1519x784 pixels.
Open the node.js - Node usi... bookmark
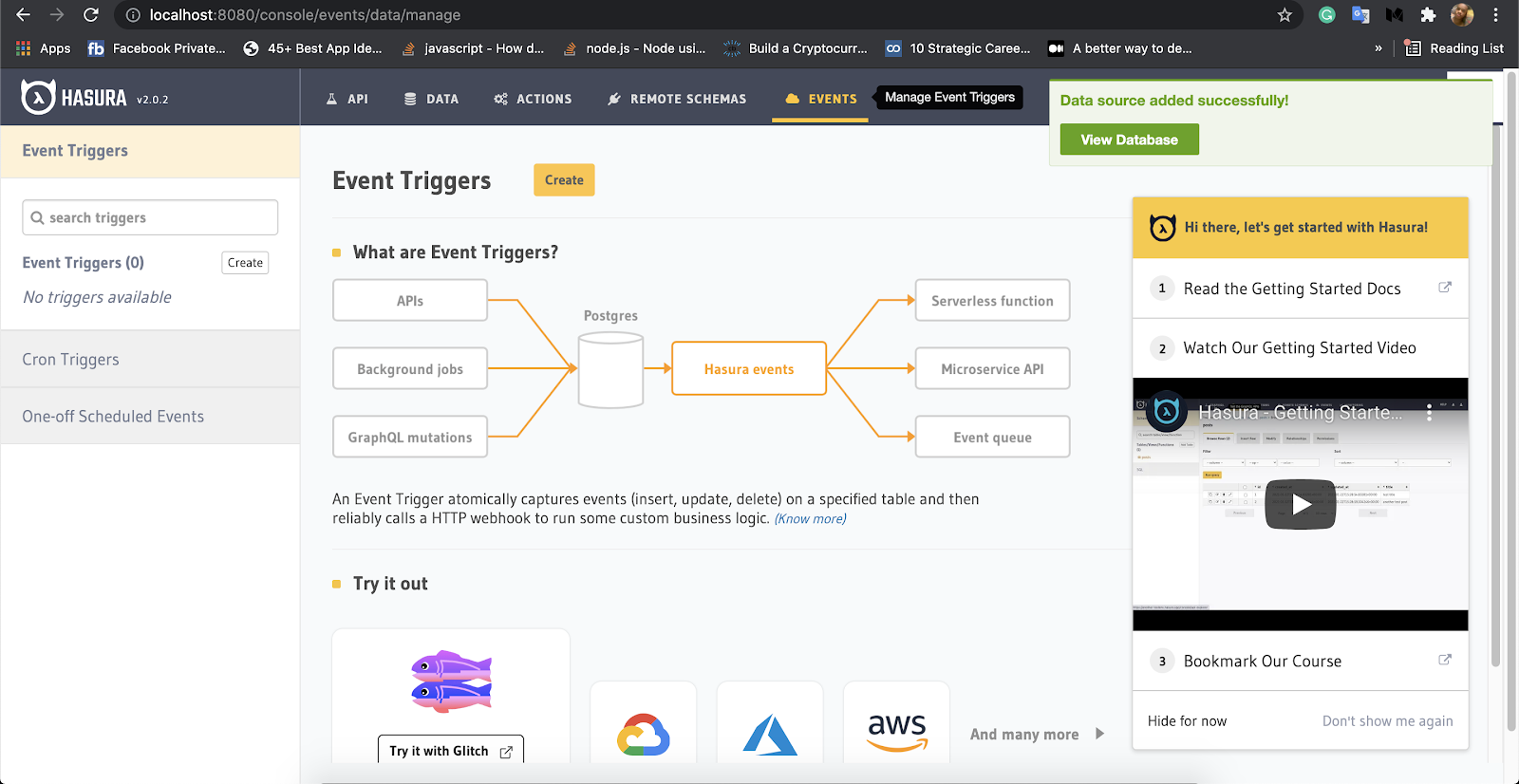tap(634, 48)
